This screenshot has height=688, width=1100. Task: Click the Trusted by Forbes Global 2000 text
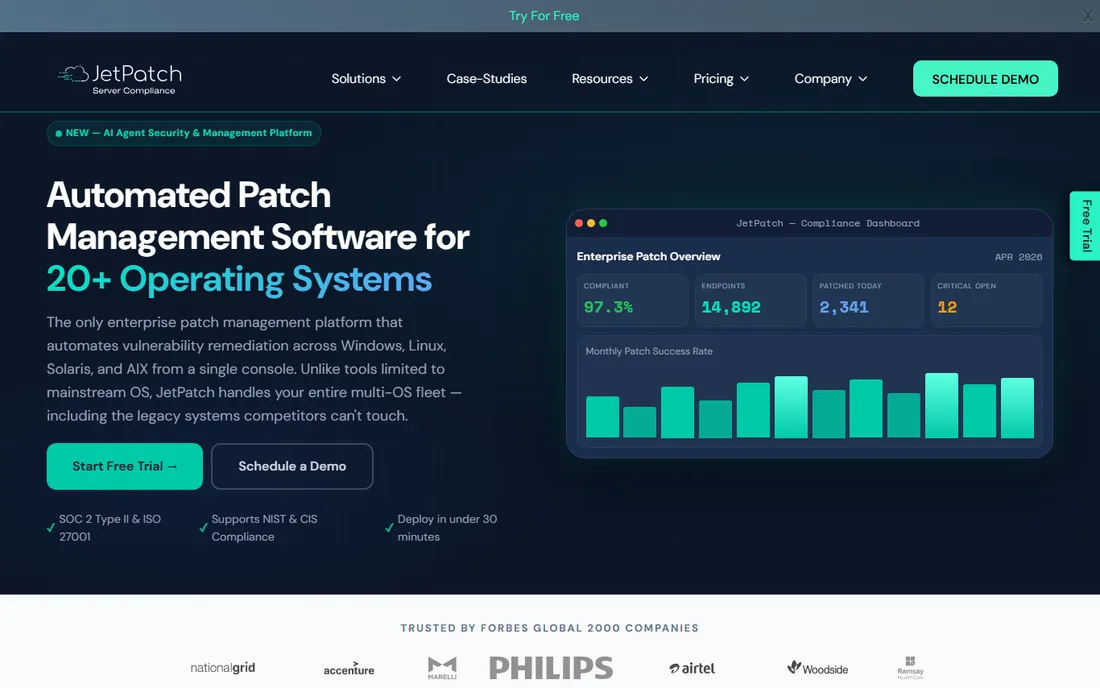pyautogui.click(x=549, y=628)
